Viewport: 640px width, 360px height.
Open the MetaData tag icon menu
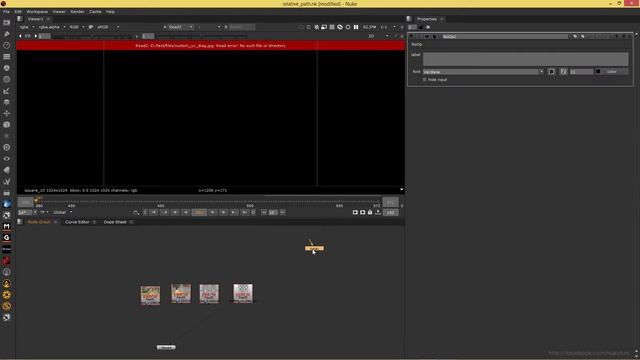coord(7,170)
